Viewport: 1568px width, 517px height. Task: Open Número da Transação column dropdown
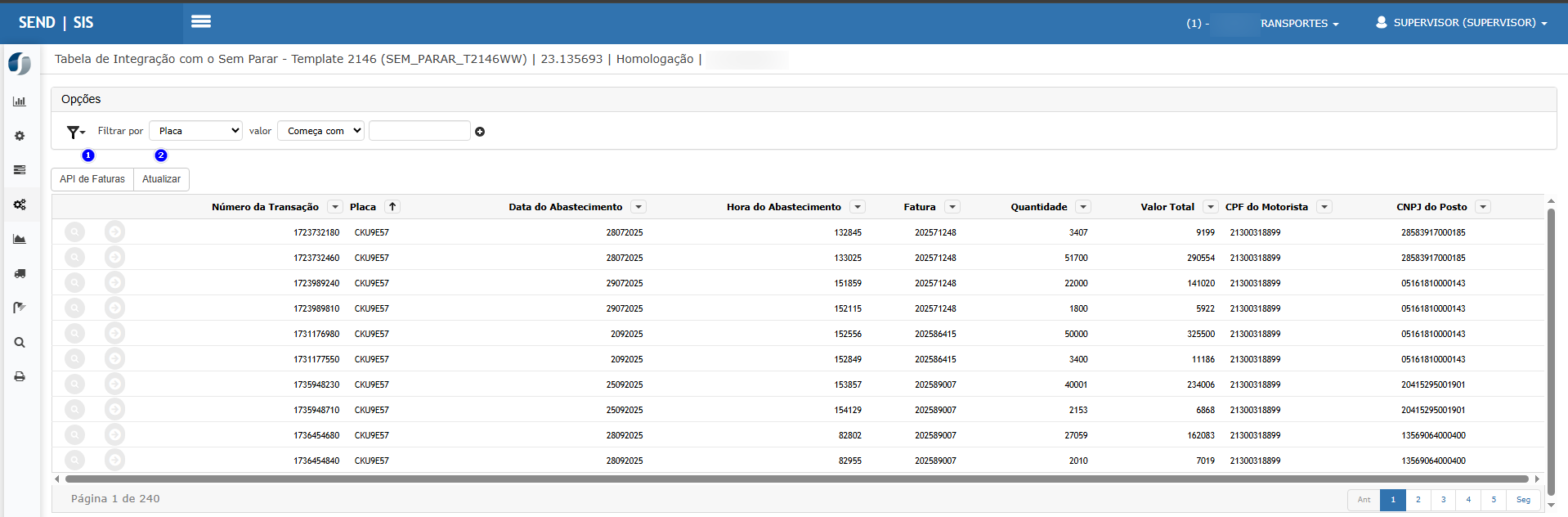(335, 207)
